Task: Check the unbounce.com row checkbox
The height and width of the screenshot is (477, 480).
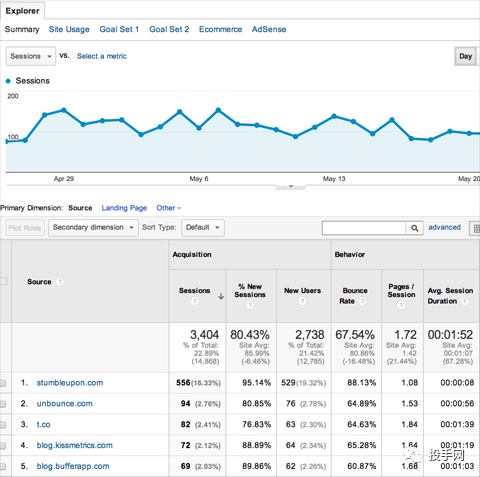Action: (3, 404)
